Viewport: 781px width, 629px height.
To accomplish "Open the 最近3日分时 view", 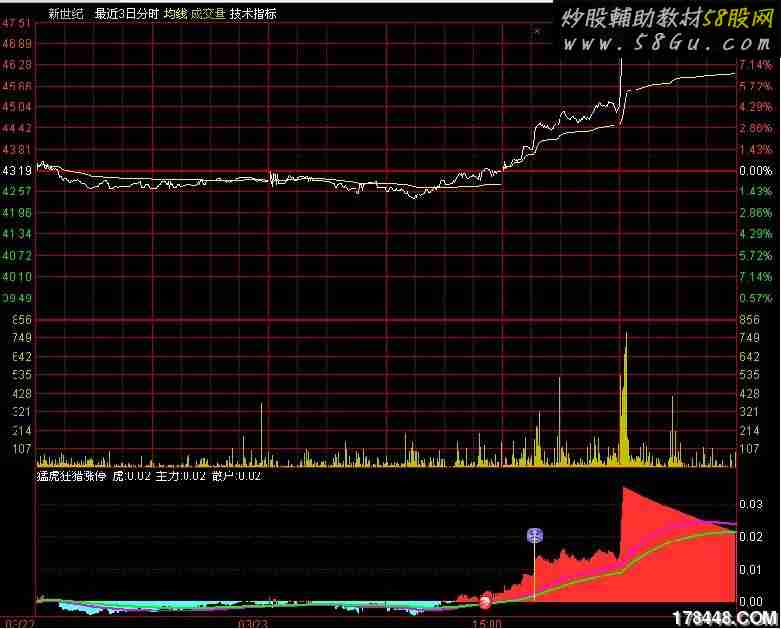I will pos(127,14).
